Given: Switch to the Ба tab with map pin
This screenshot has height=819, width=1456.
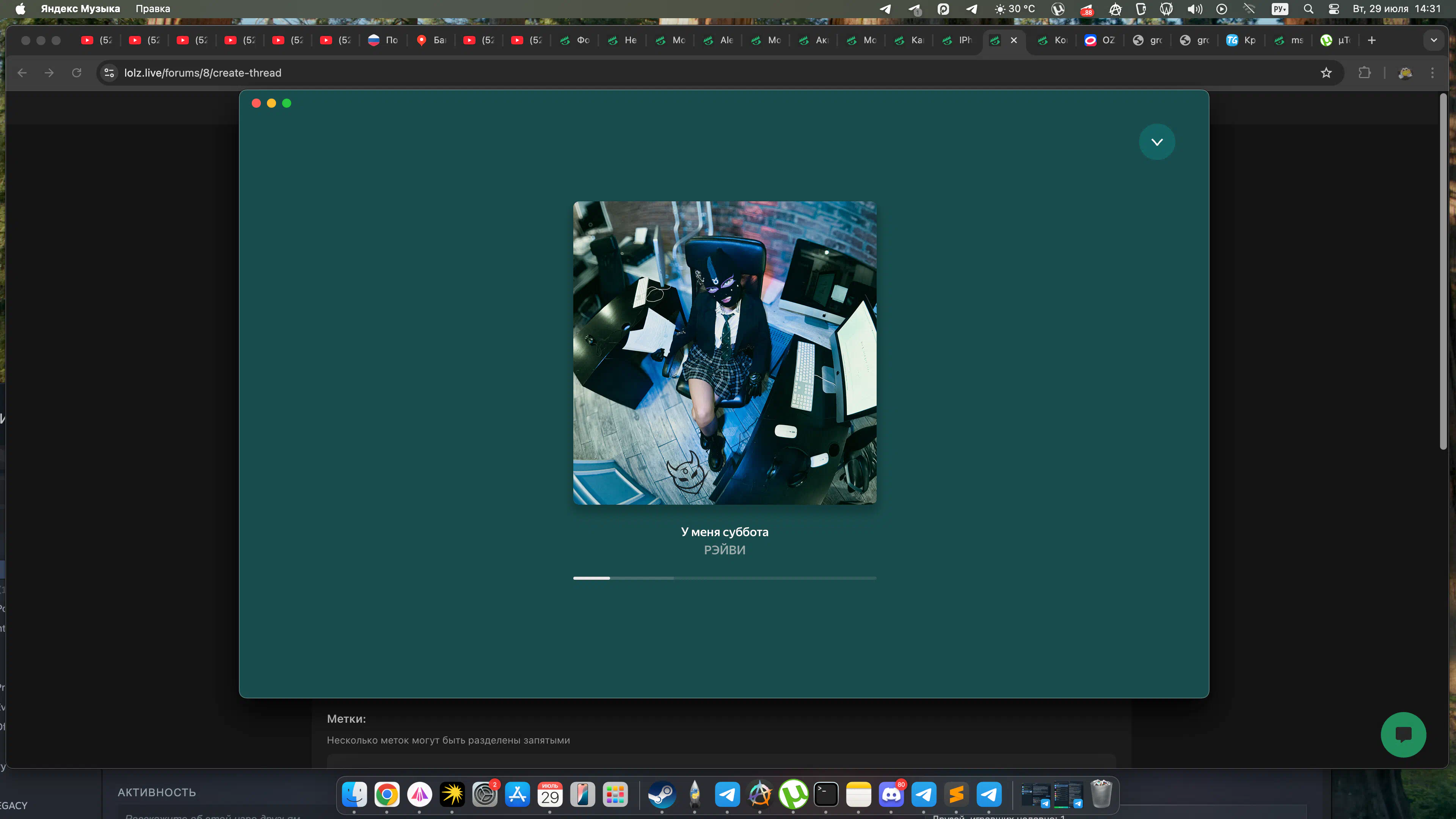Looking at the screenshot, I should [x=431, y=40].
